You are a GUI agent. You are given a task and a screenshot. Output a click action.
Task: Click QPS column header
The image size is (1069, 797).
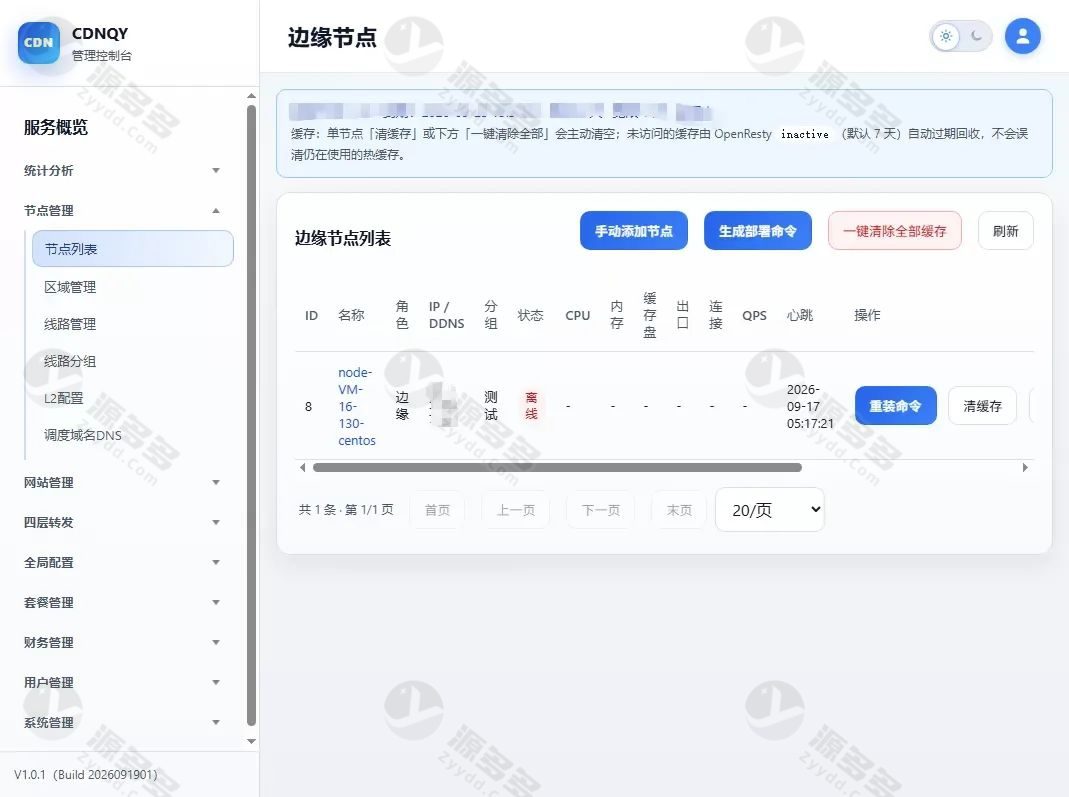(755, 316)
